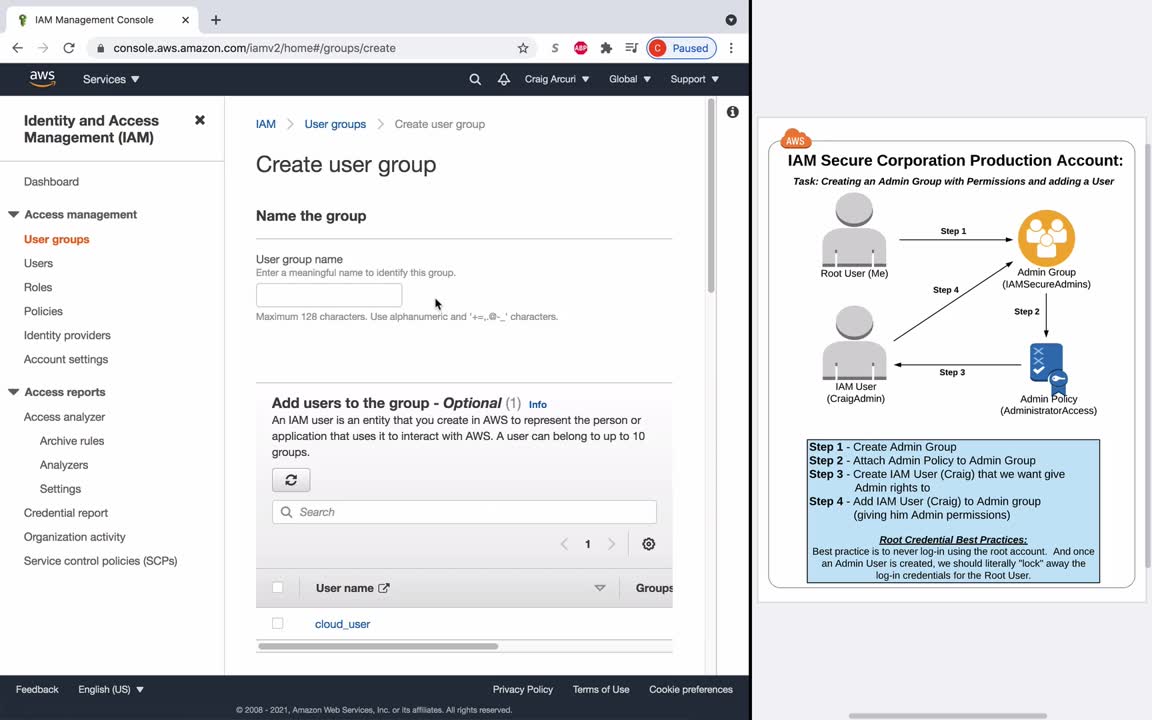The image size is (1152, 720).
Task: Go to next page of users
Action: coord(611,544)
